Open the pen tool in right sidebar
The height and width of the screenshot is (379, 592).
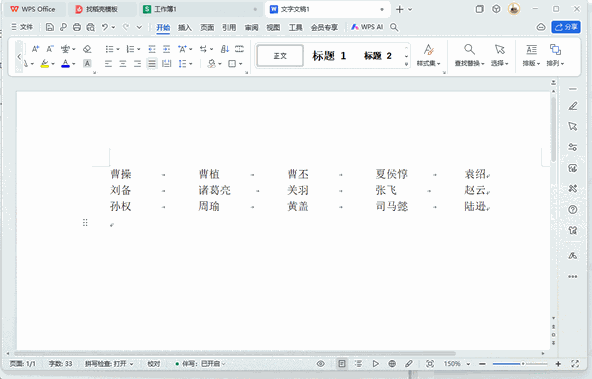click(573, 106)
